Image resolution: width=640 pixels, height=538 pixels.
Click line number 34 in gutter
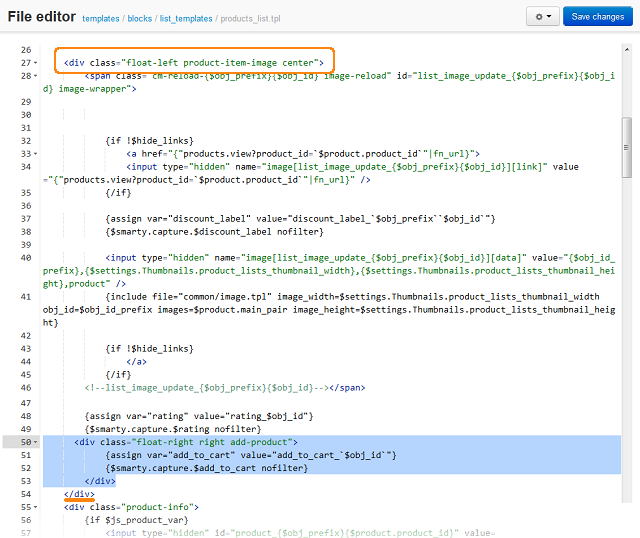coord(26,167)
